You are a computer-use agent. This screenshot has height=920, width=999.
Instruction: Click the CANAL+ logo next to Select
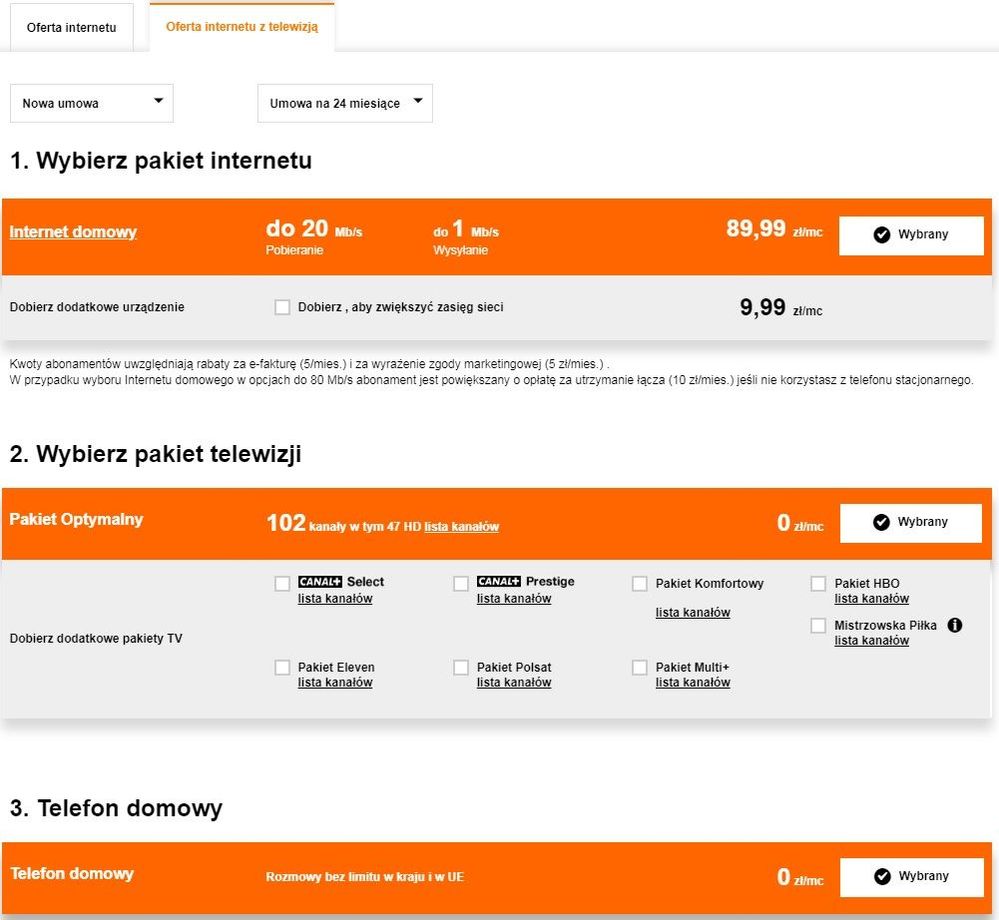[320, 582]
